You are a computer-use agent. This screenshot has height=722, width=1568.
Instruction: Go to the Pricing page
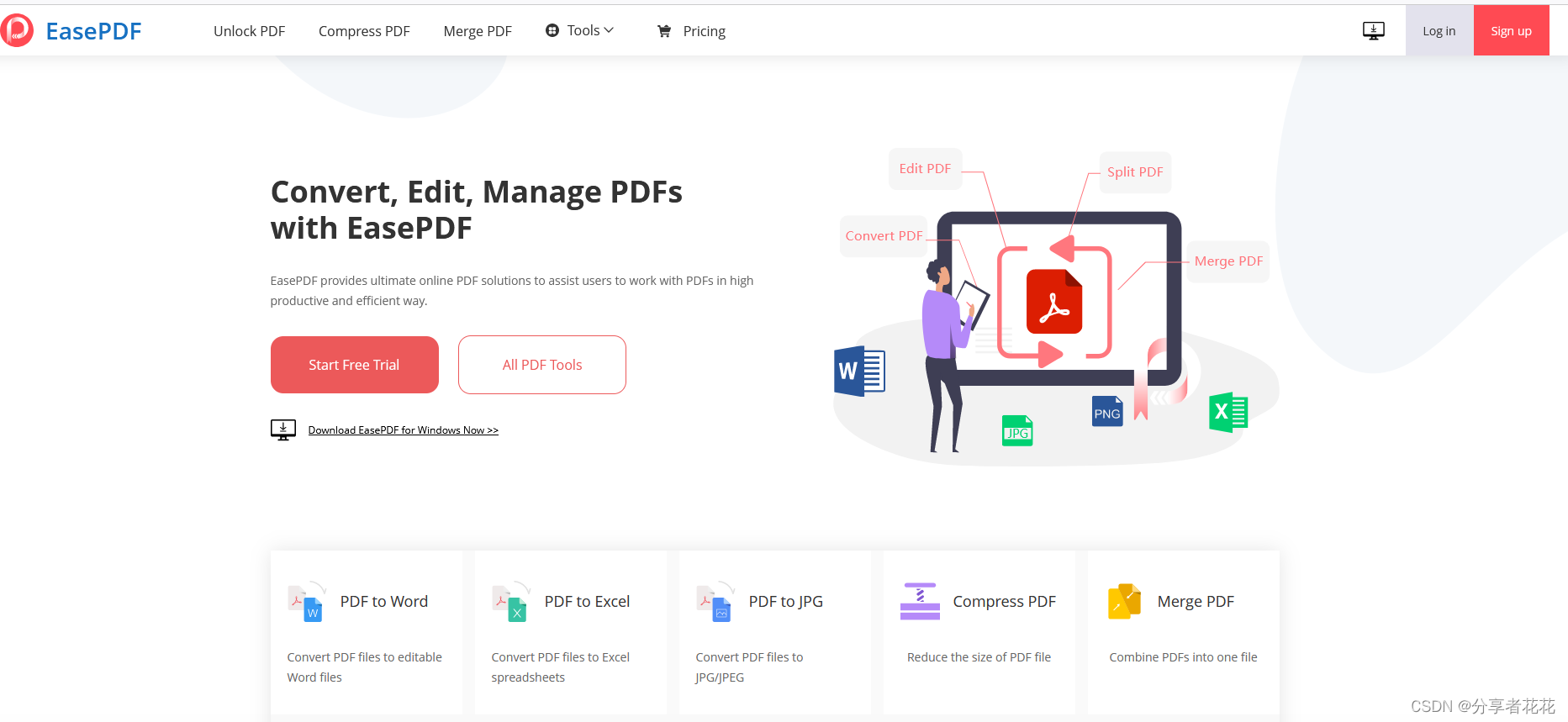(704, 31)
